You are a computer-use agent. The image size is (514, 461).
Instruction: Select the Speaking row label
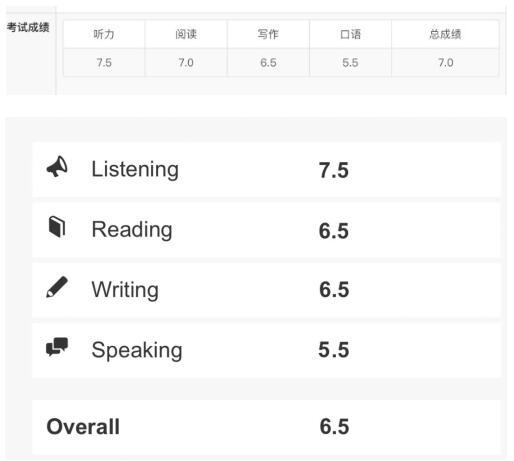point(137,350)
